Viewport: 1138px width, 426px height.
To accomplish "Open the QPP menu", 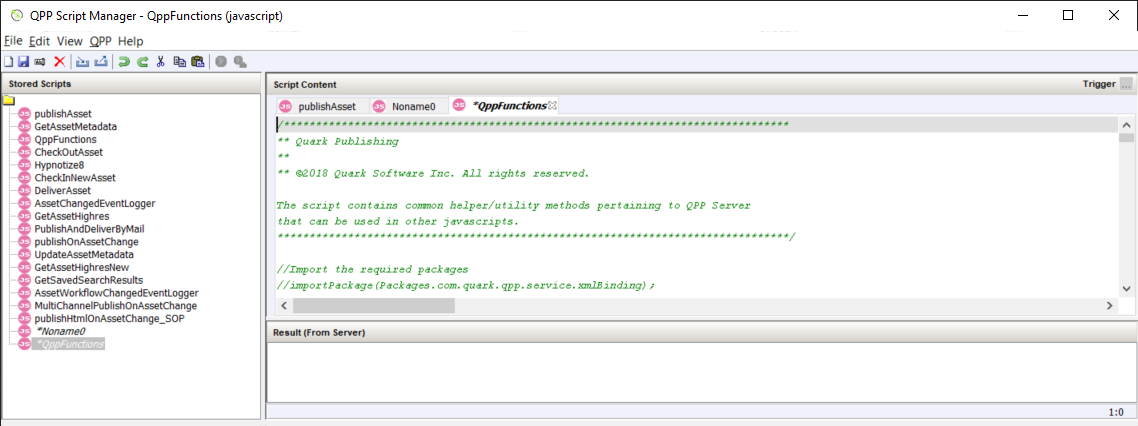I will point(100,41).
